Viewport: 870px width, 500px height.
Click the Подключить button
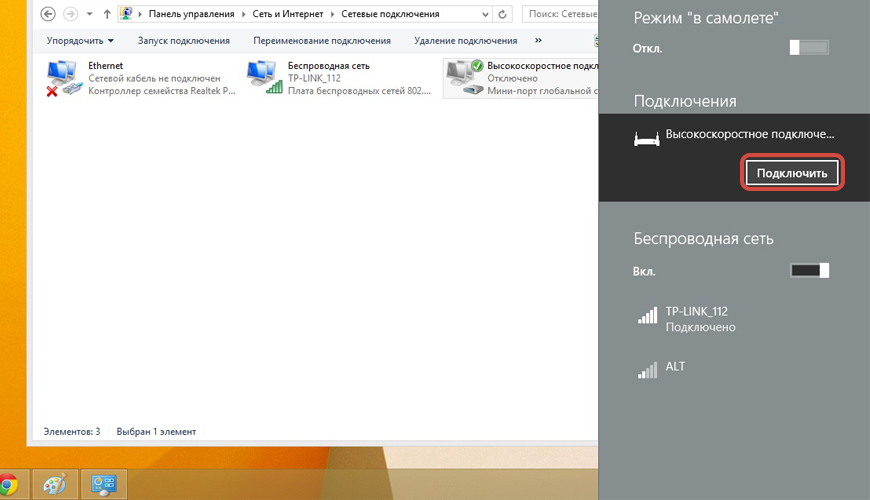coord(792,173)
